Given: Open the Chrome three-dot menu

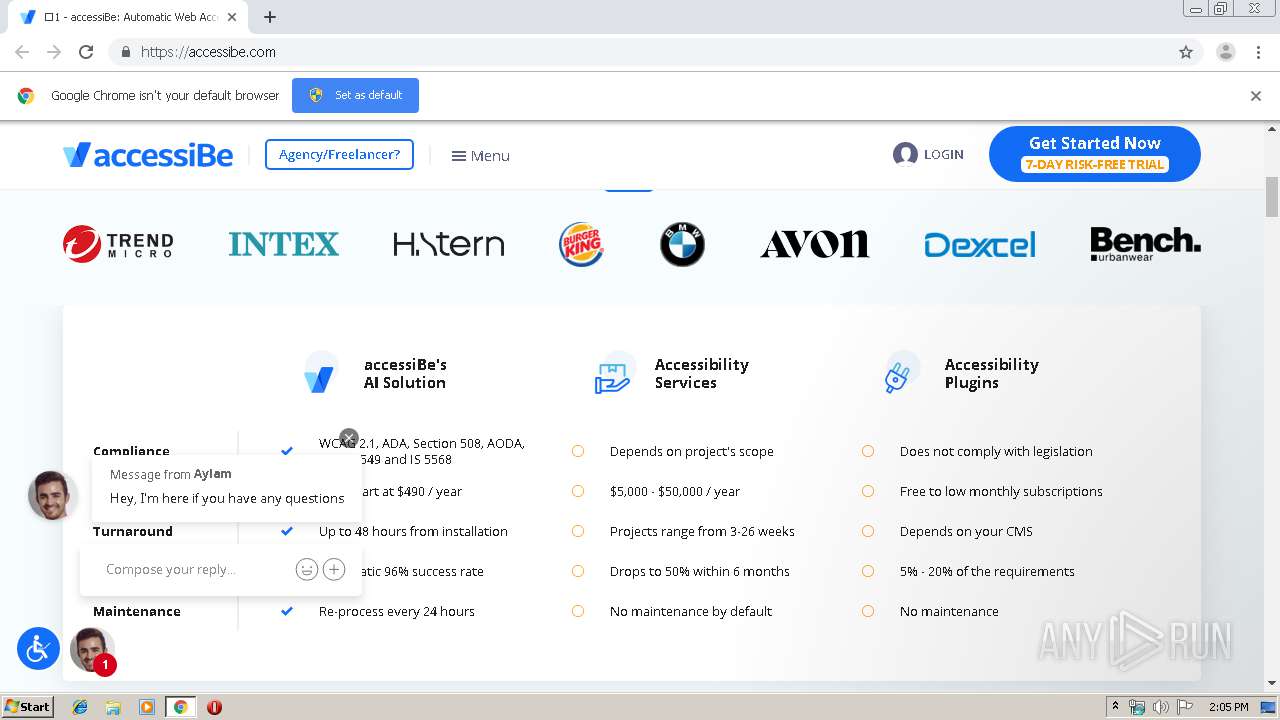Looking at the screenshot, I should point(1258,52).
